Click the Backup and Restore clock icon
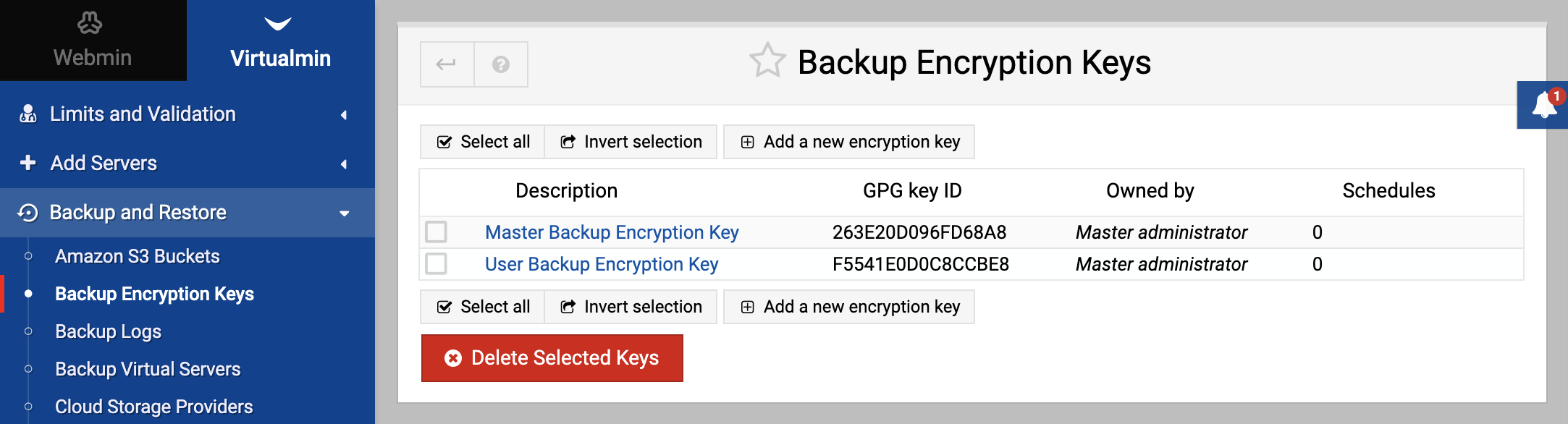 (28, 212)
